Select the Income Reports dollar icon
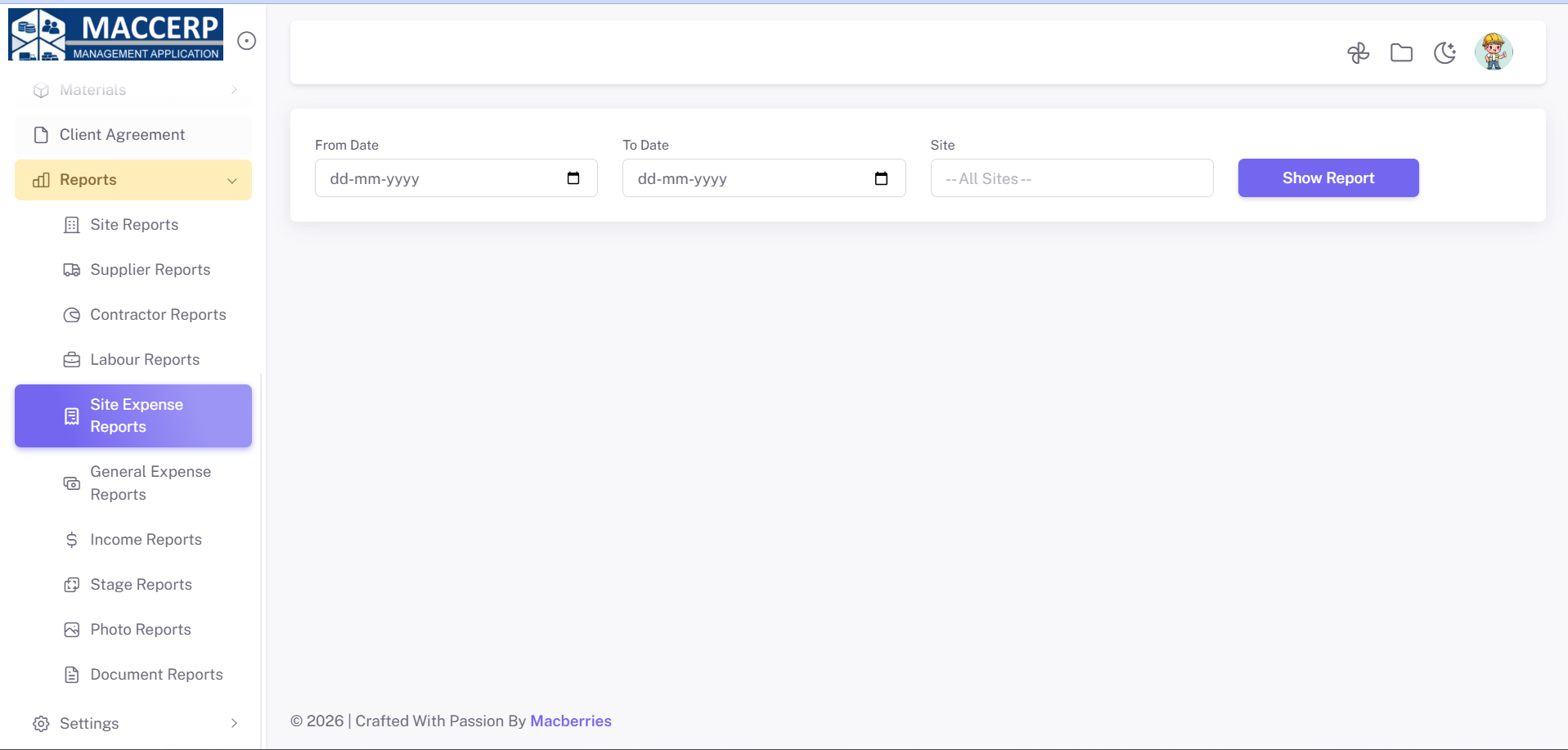 72,540
